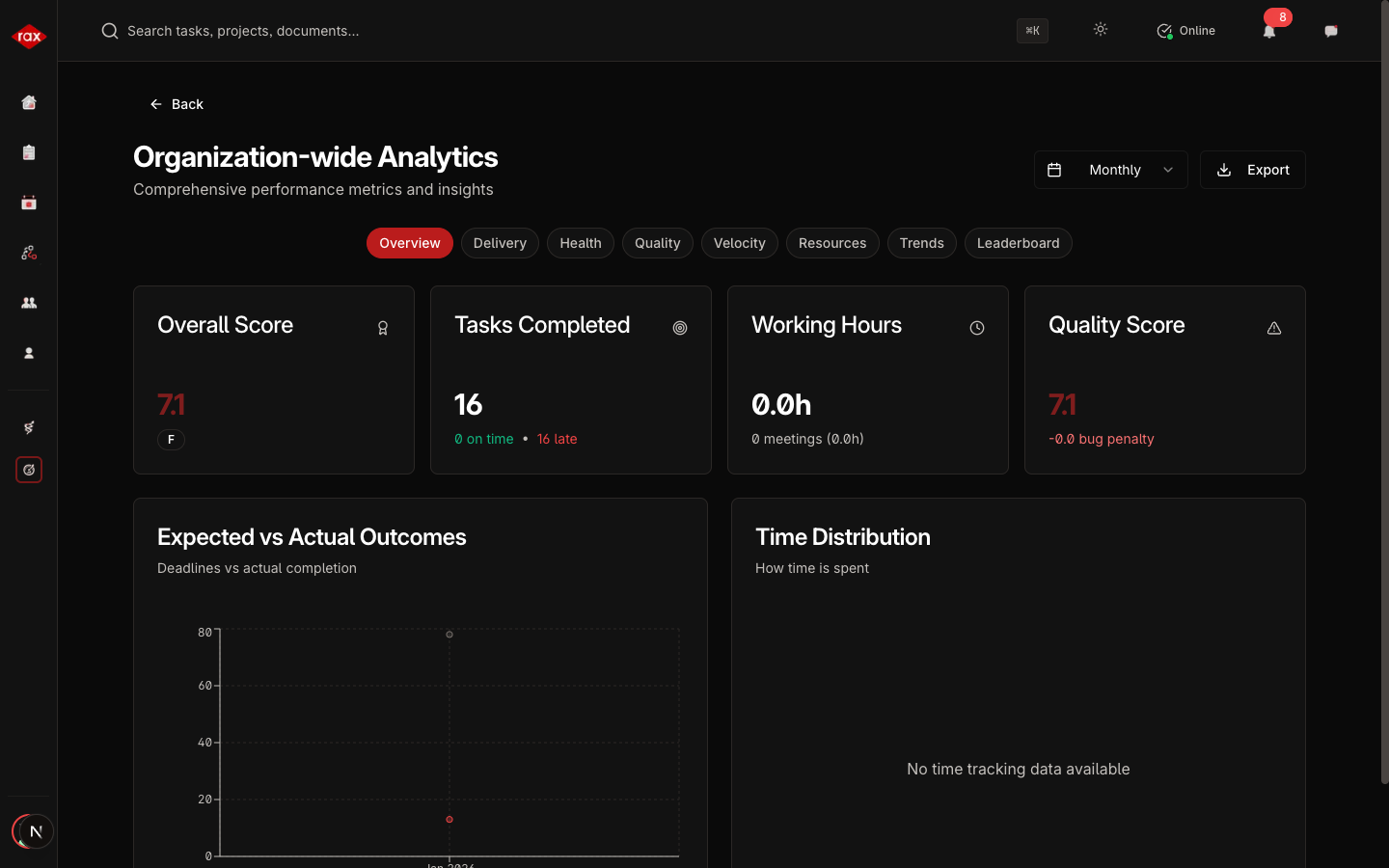1389x868 pixels.
Task: Select the highlighted analytics icon in sidebar
Action: pyautogui.click(x=29, y=470)
